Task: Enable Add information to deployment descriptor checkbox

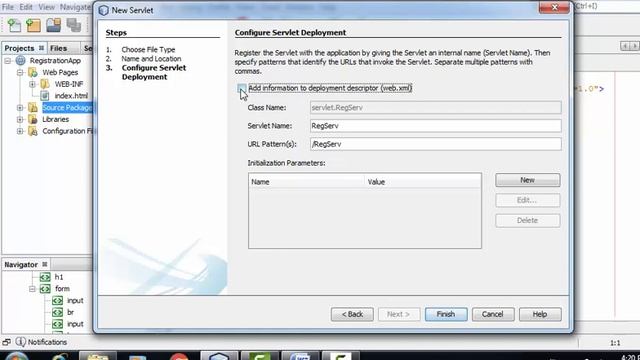Action: [x=242, y=88]
